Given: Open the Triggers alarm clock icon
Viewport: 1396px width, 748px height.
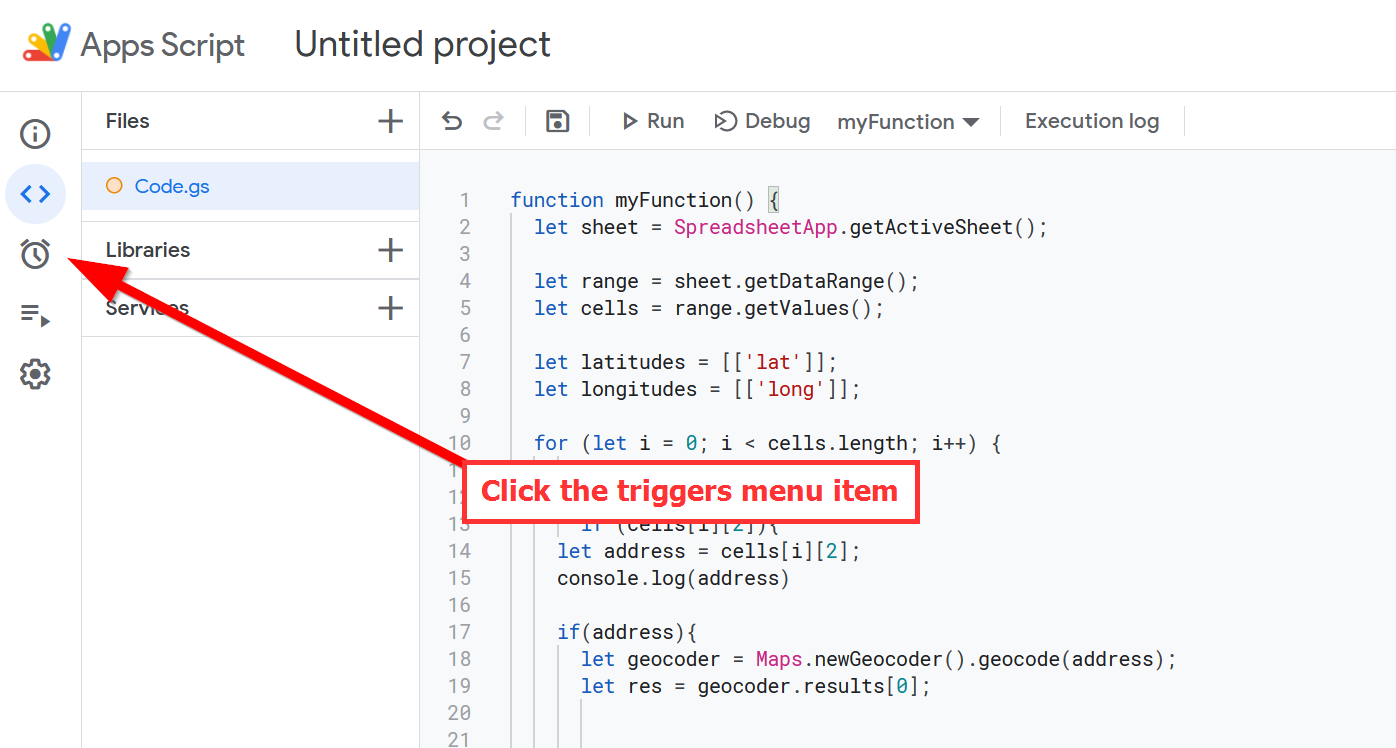Looking at the screenshot, I should [x=35, y=254].
